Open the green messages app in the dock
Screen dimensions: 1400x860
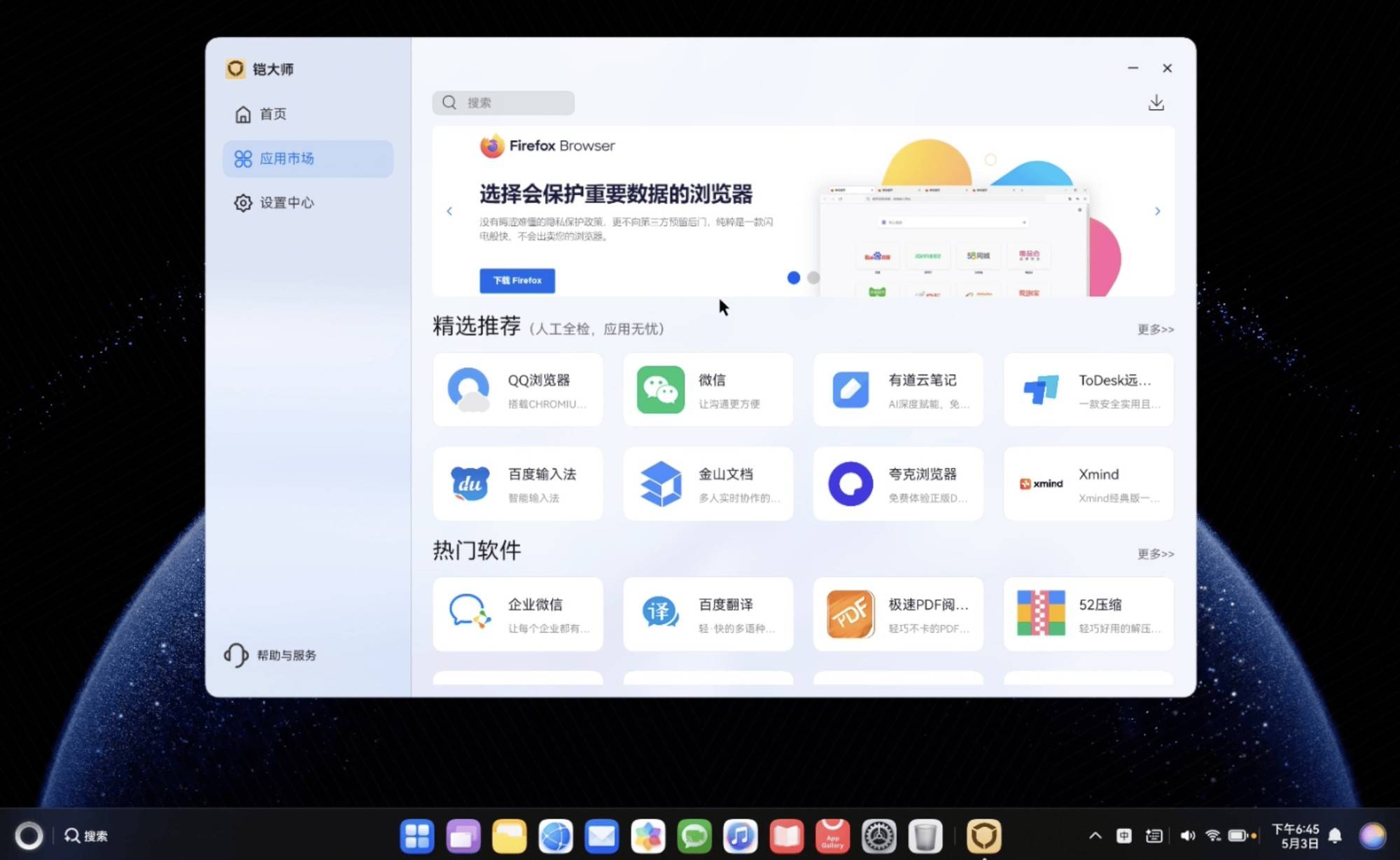(694, 835)
